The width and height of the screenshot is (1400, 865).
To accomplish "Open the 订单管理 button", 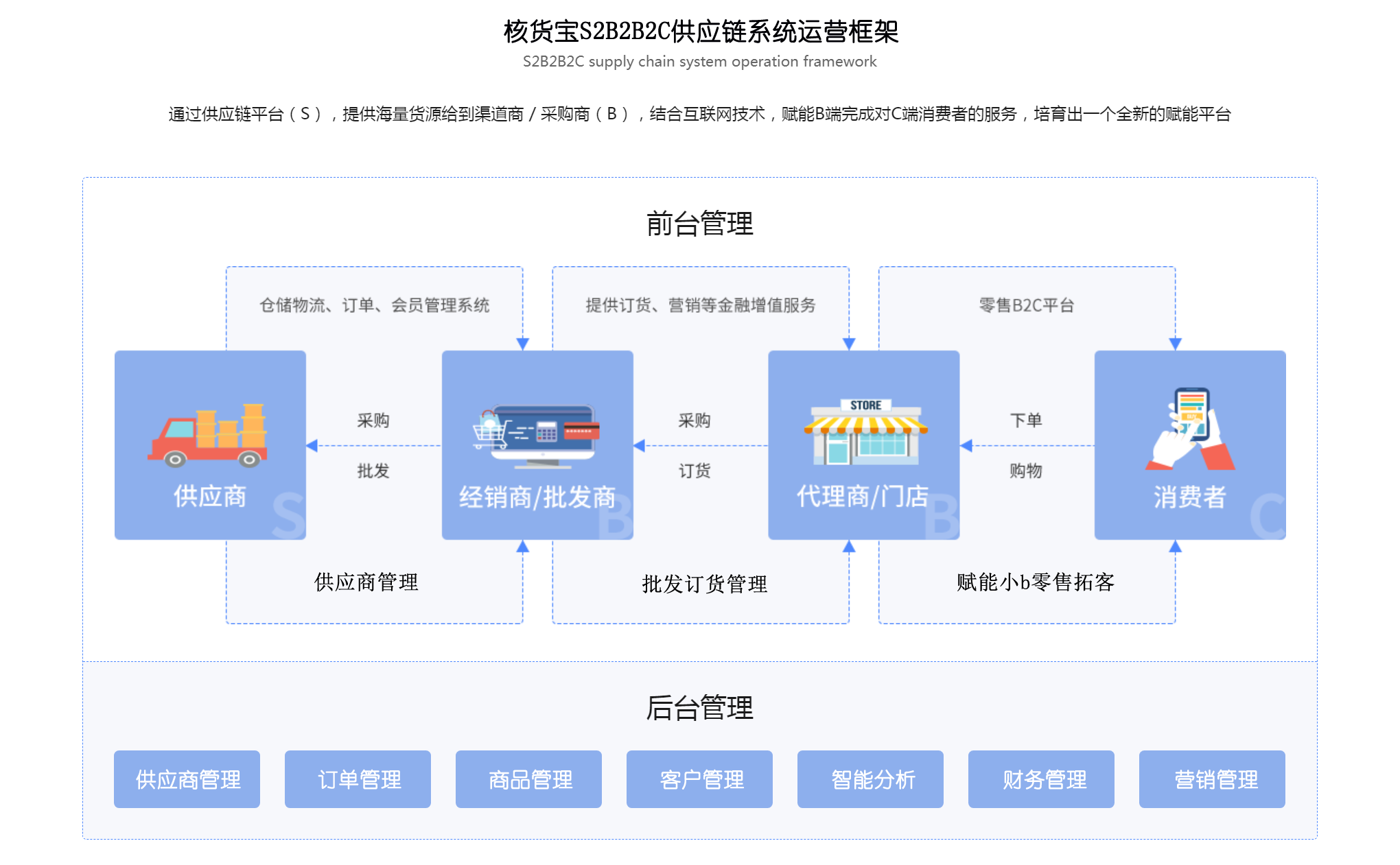I will point(358,779).
